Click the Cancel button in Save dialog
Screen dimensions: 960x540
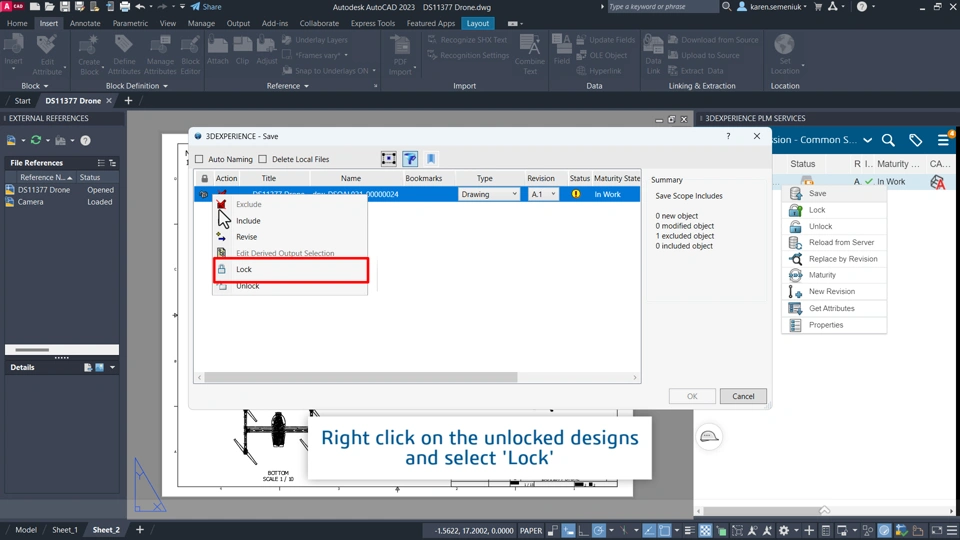[x=743, y=396]
